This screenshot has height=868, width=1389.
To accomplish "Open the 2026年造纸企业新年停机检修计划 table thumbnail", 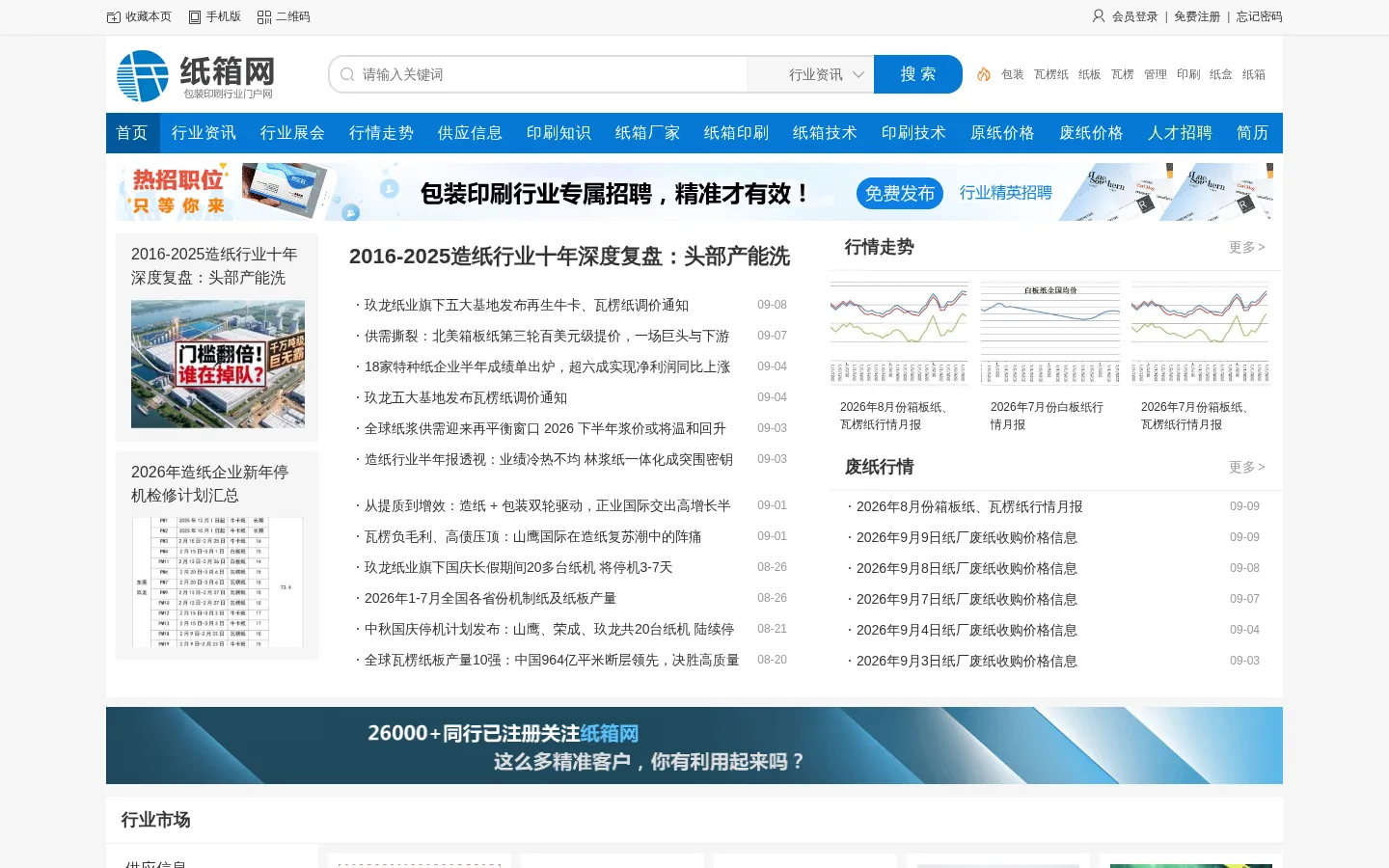I will point(218,583).
